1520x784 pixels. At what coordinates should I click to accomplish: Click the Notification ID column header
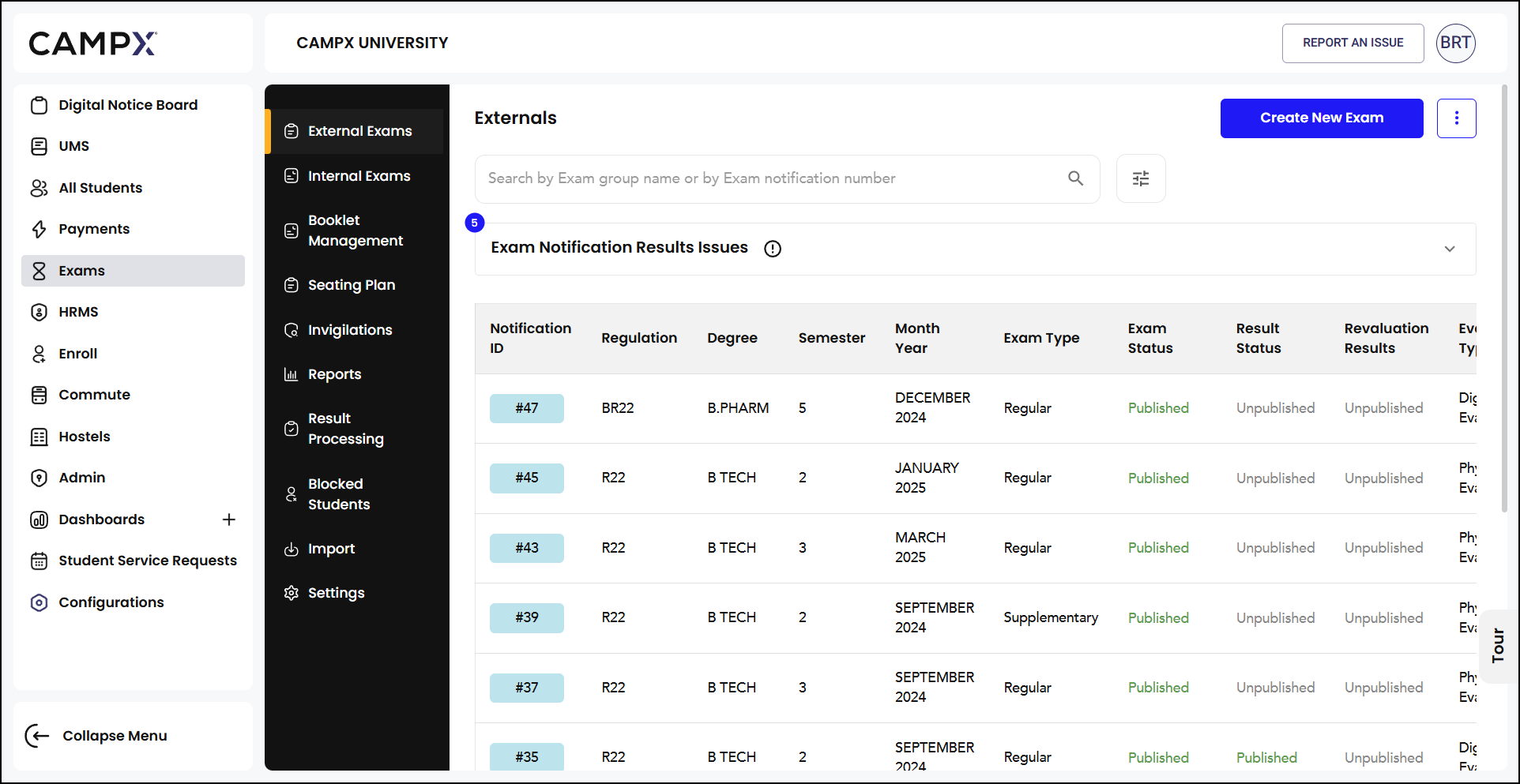530,338
